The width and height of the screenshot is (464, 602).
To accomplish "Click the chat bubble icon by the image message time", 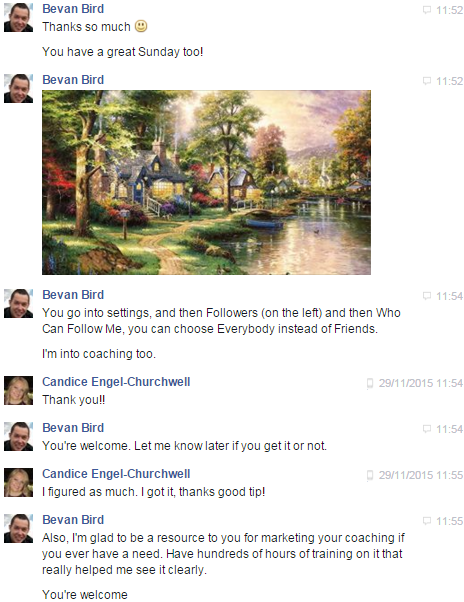I will click(426, 81).
